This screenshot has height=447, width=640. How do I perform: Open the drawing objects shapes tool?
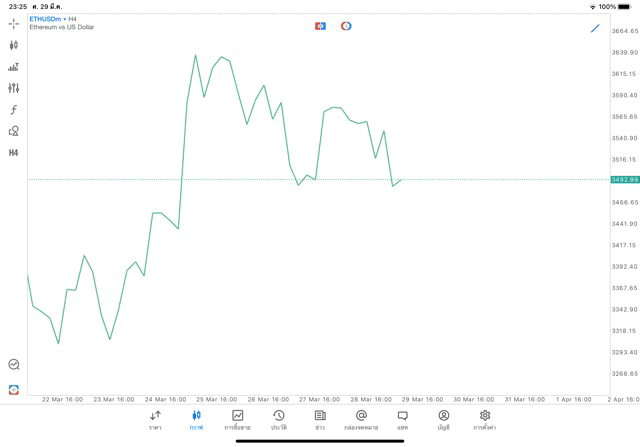click(x=14, y=131)
